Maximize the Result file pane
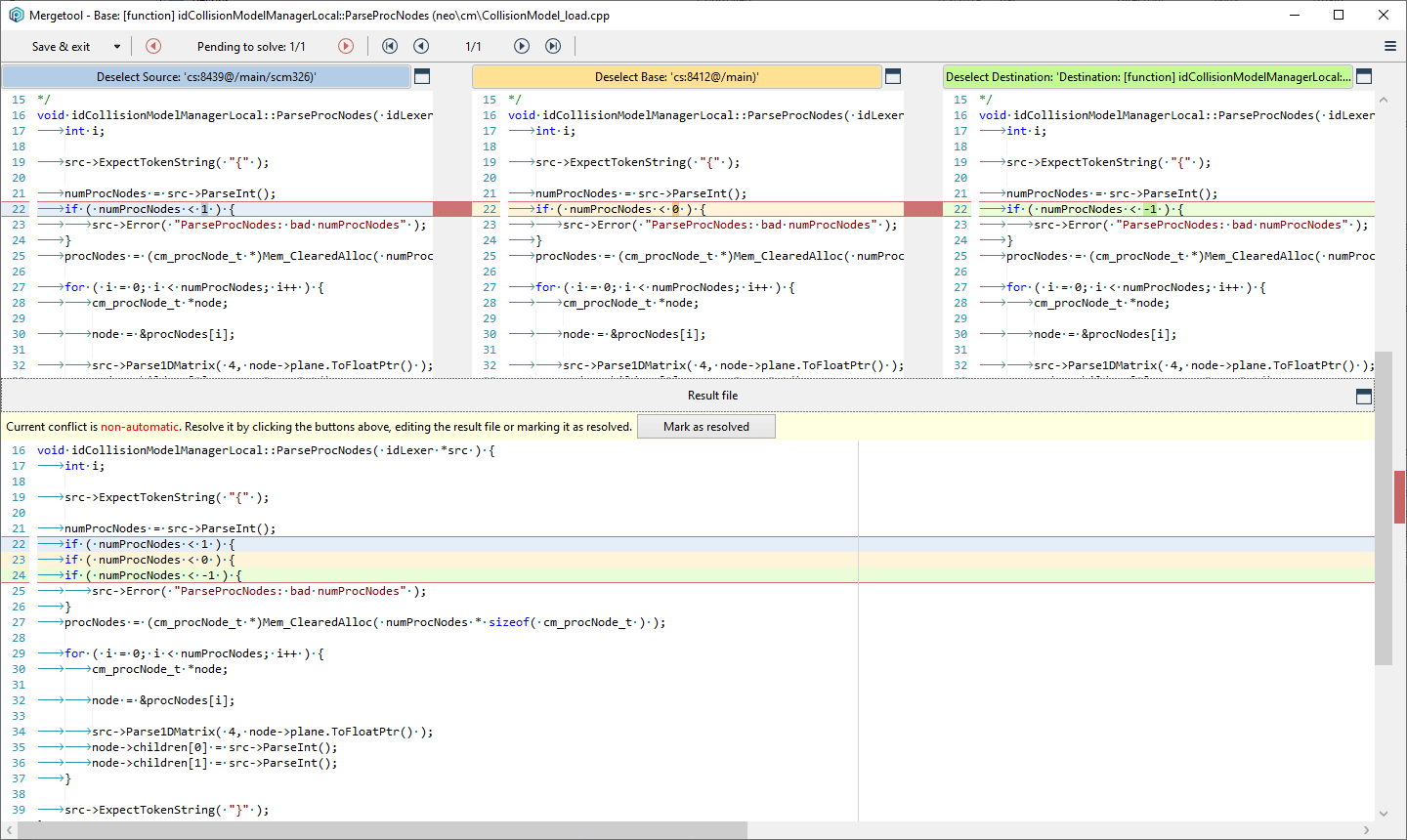This screenshot has width=1407, height=840. click(1364, 397)
